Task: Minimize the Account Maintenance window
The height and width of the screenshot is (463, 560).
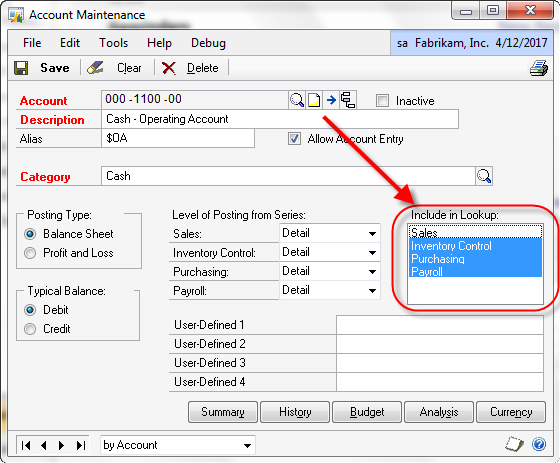Action: pyautogui.click(x=466, y=11)
